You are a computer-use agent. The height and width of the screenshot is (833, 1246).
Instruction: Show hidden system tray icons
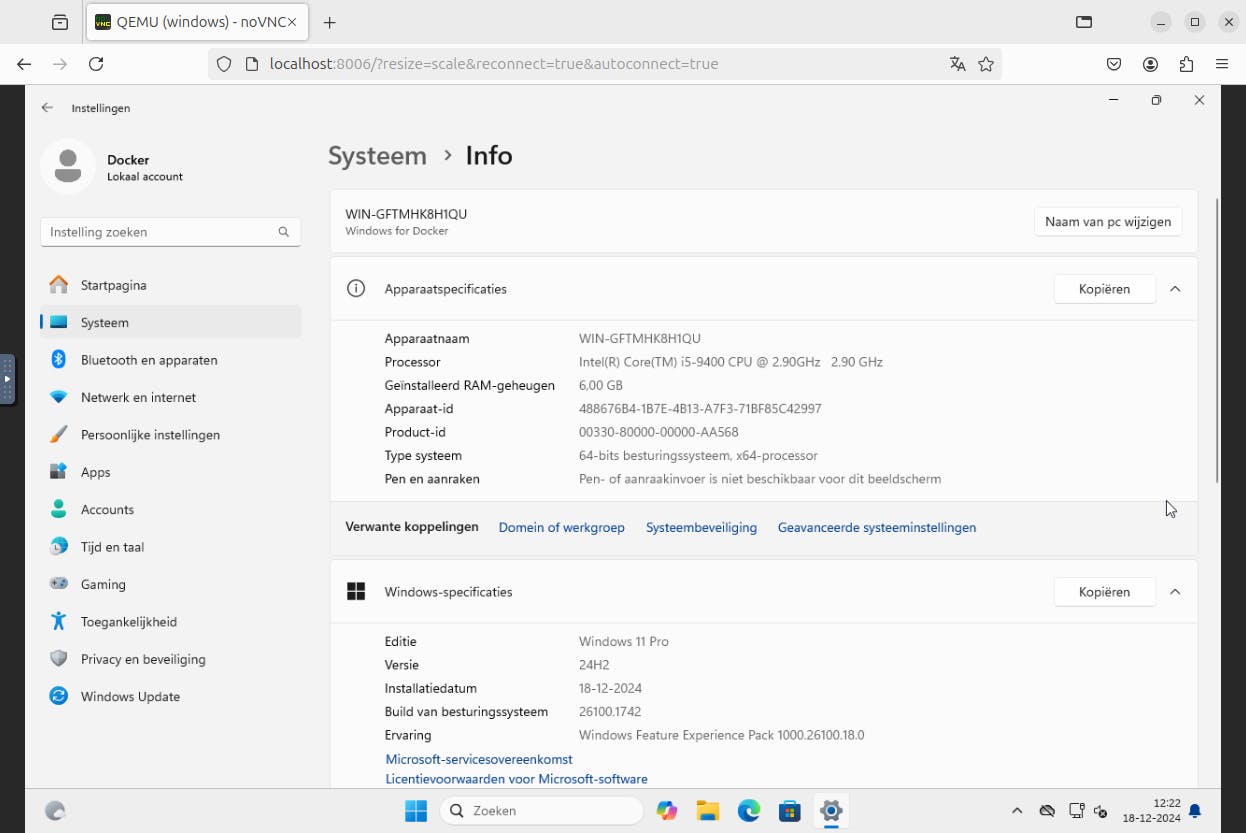pos(1017,811)
